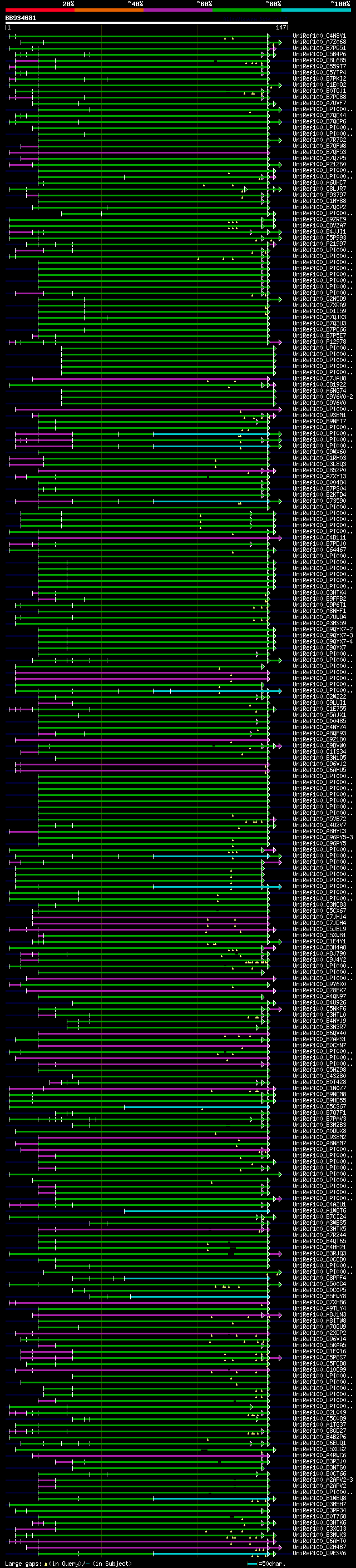Select the UniRef100_B1WBQ8 label

[319, 1498]
